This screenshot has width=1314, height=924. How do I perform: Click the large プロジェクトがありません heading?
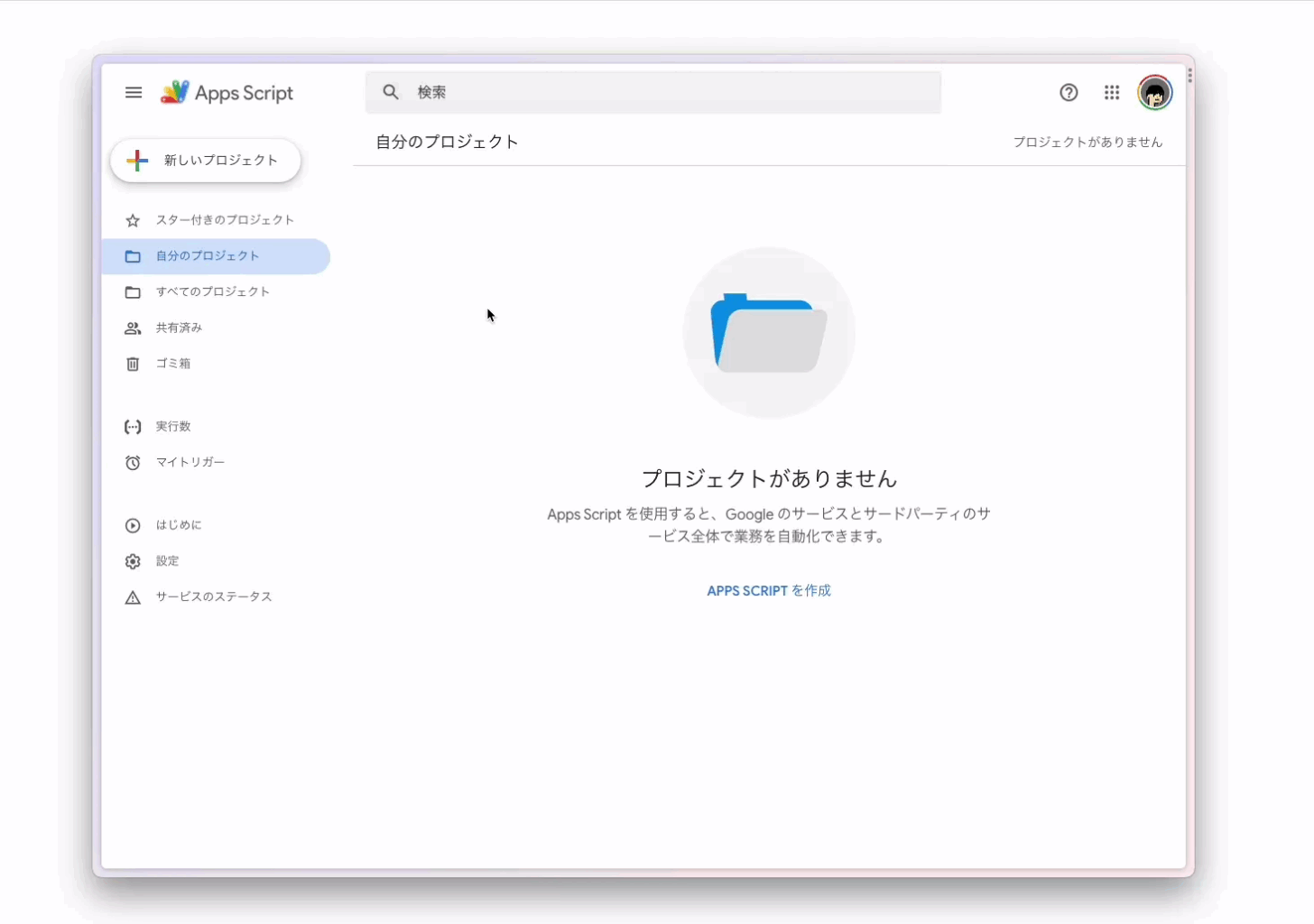click(x=769, y=478)
